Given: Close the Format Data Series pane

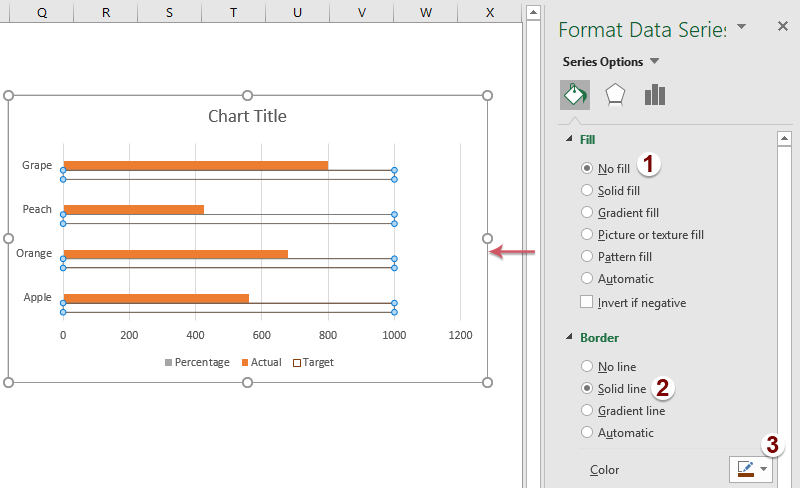Looking at the screenshot, I should click(x=783, y=26).
